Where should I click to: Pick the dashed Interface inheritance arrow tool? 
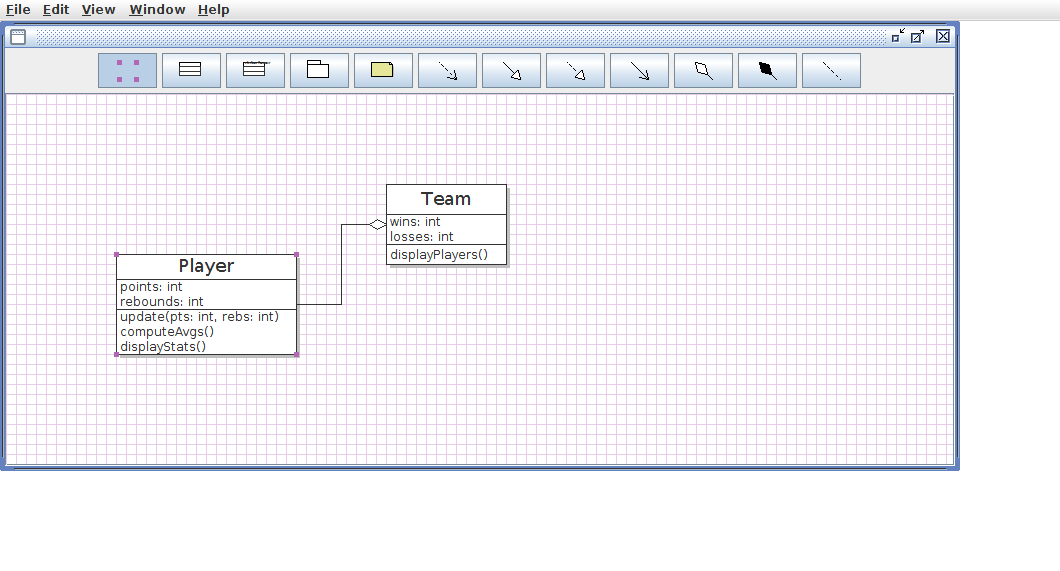(575, 70)
